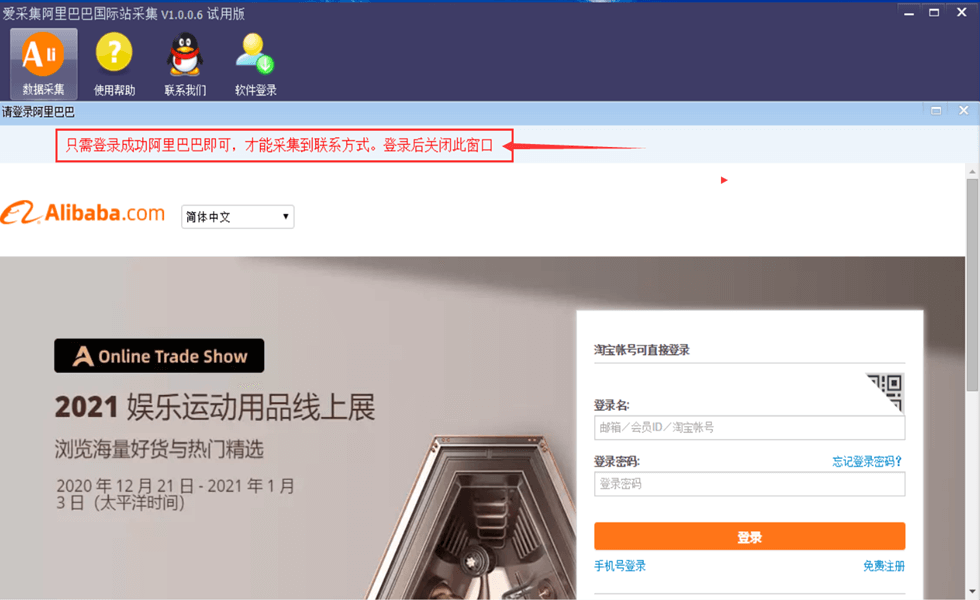Minimize the main application window
The width and height of the screenshot is (980, 600).
908,12
